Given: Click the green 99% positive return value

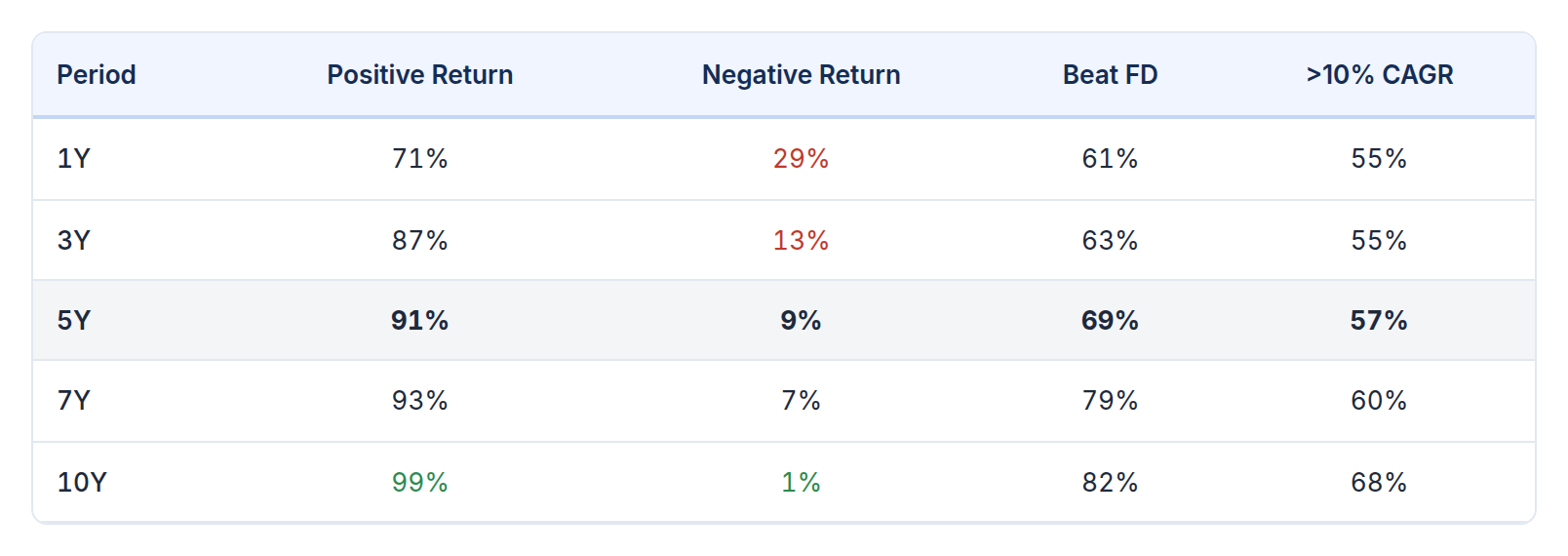Looking at the screenshot, I should tap(419, 483).
